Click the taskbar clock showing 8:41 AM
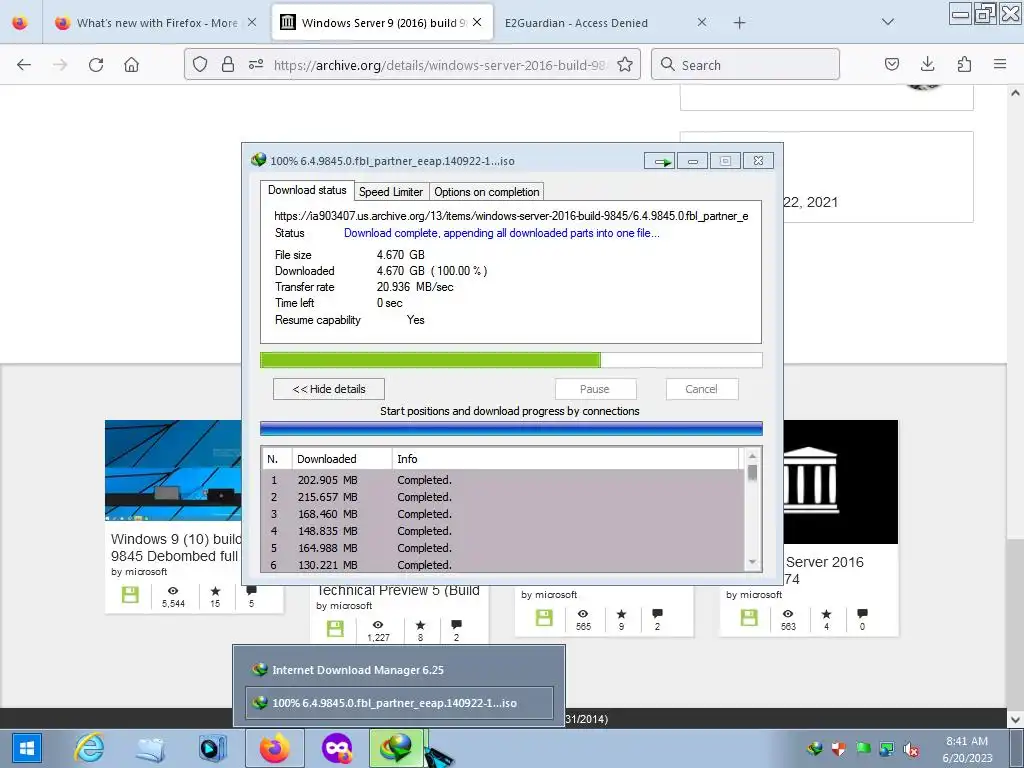 click(967, 749)
